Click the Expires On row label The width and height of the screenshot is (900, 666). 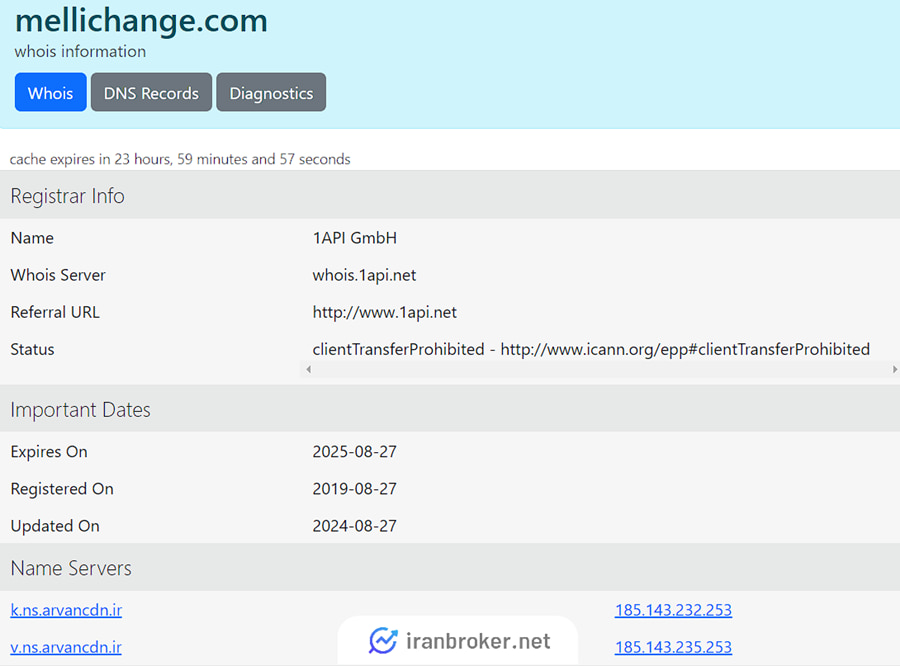(x=49, y=452)
